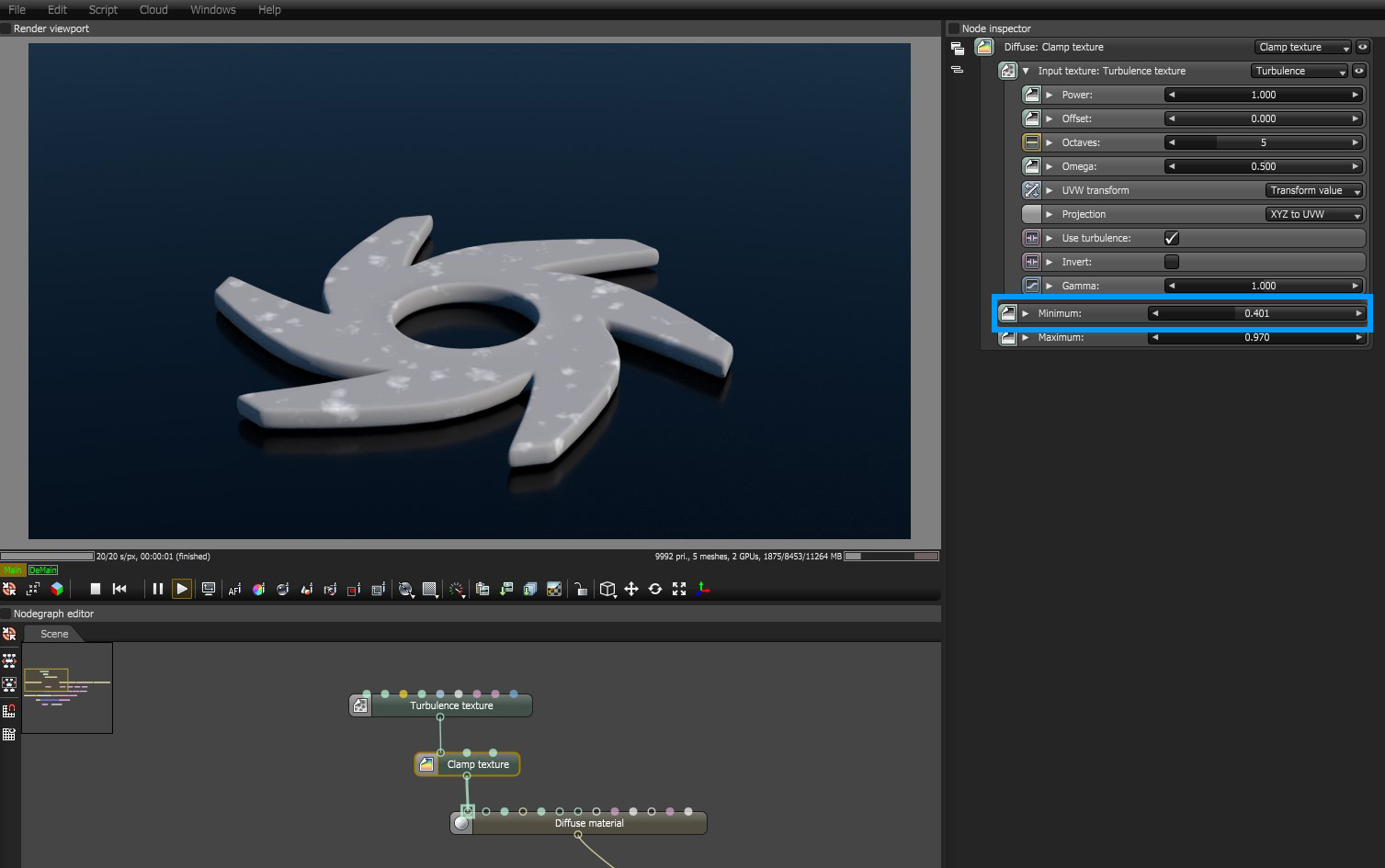Open the Turbulence node type dropdown
This screenshot has height=868, width=1385.
click(x=1300, y=71)
